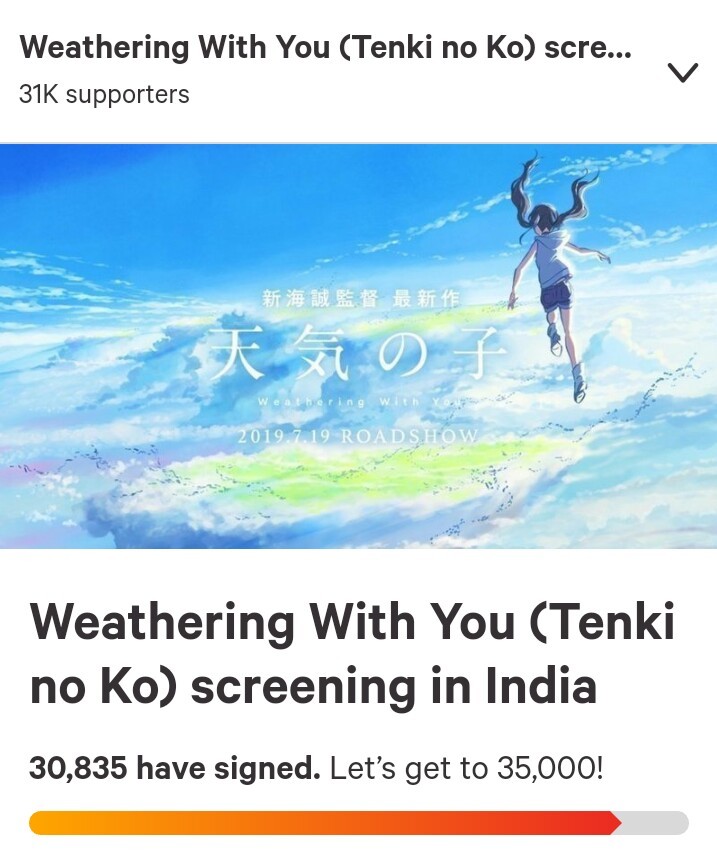The height and width of the screenshot is (854, 717).
Task: Tap the 天気の子 Japanese title on poster
Action: (357, 352)
